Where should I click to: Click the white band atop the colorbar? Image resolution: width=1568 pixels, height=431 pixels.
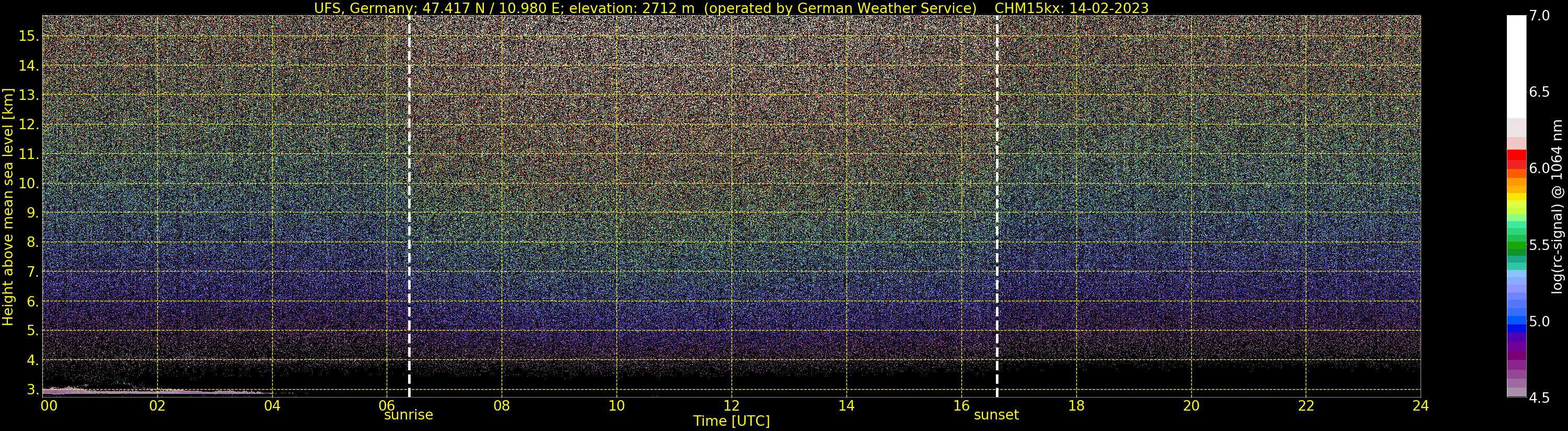pyautogui.click(x=1516, y=67)
